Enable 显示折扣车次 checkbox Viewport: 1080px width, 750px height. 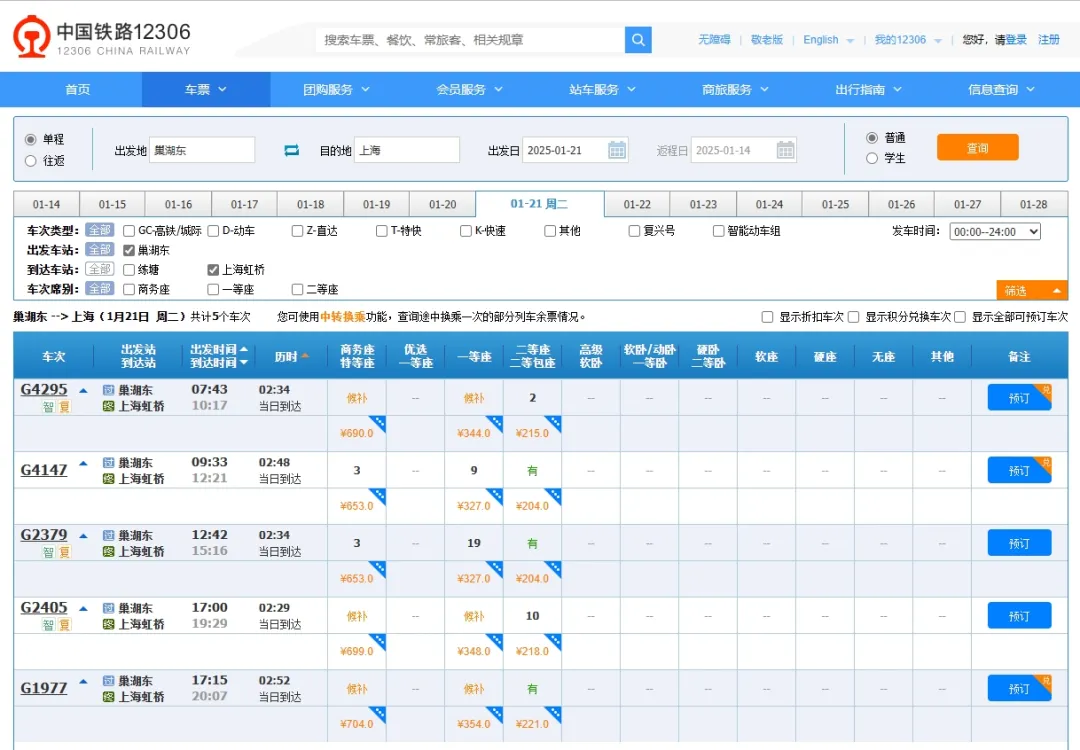[x=767, y=317]
